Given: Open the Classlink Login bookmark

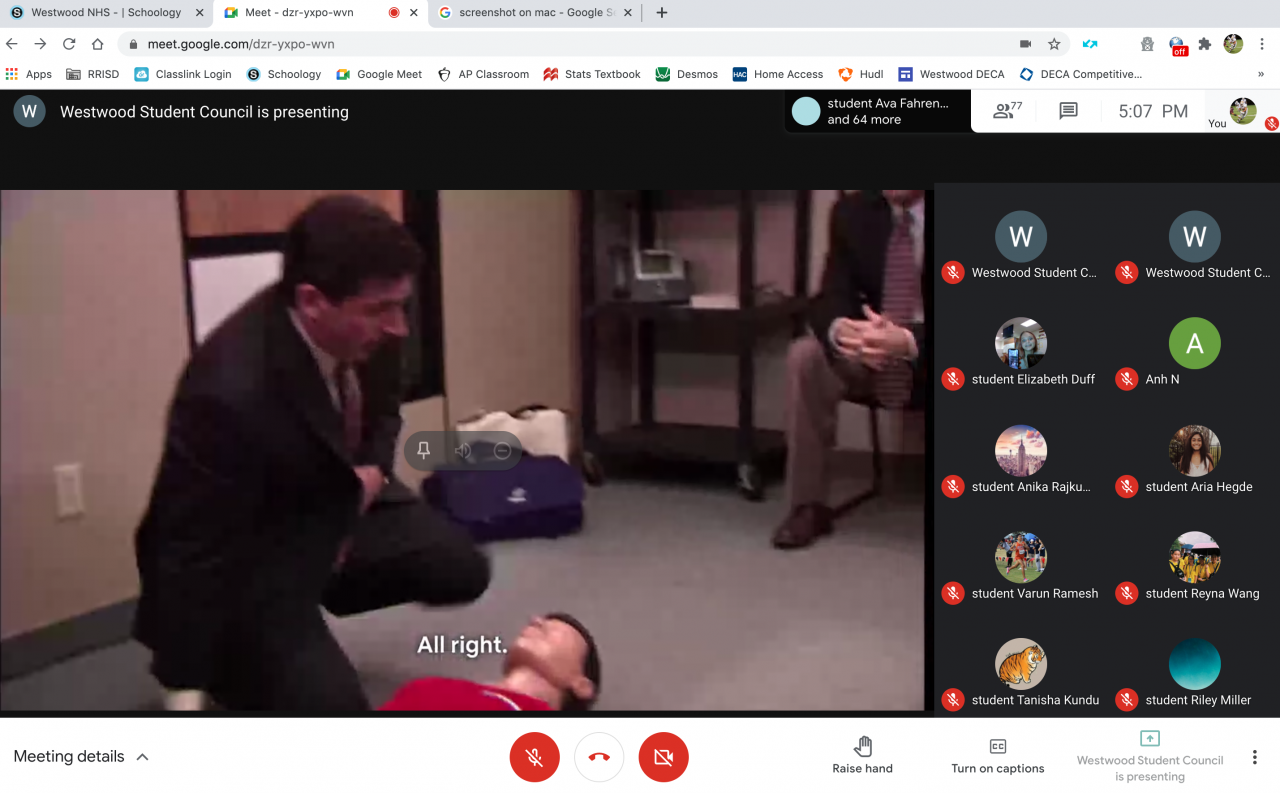Looking at the screenshot, I should (183, 74).
